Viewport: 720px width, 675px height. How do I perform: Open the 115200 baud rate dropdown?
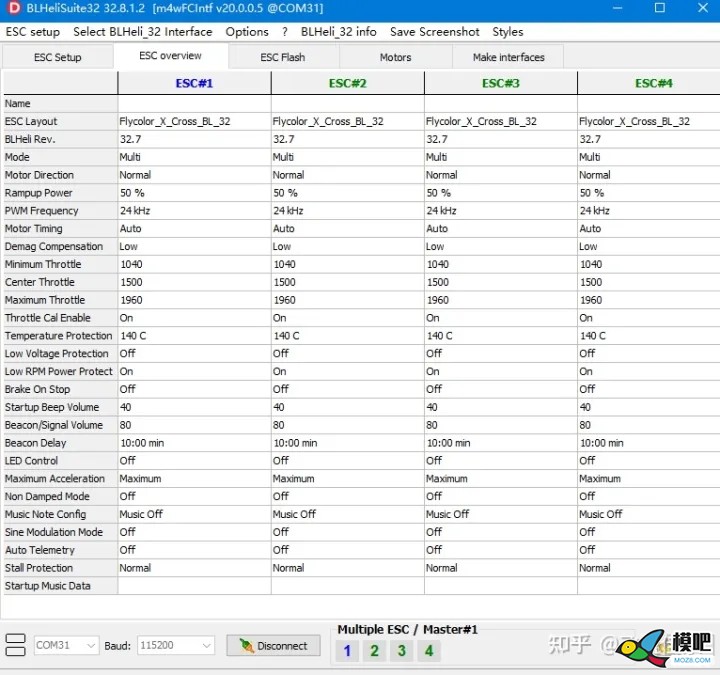coord(175,645)
